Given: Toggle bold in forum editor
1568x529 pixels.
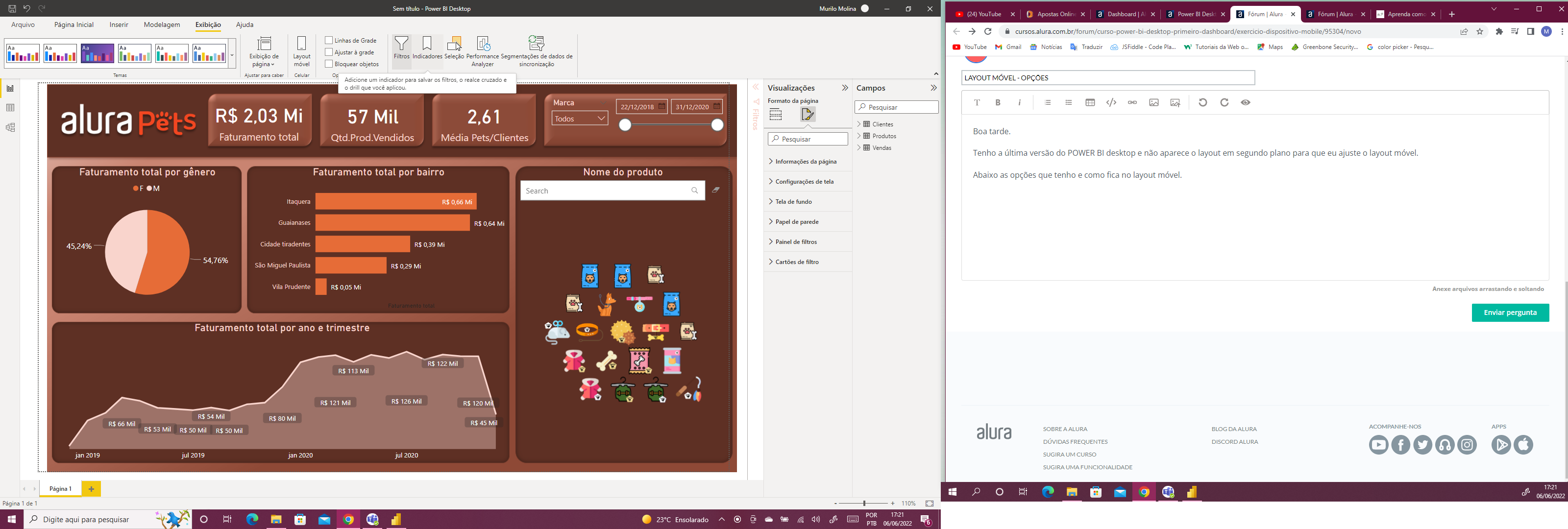Looking at the screenshot, I should click(x=998, y=102).
